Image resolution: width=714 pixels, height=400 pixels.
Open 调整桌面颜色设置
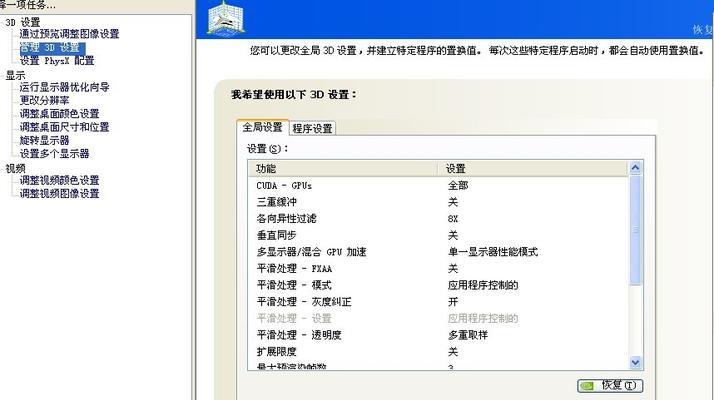59,114
